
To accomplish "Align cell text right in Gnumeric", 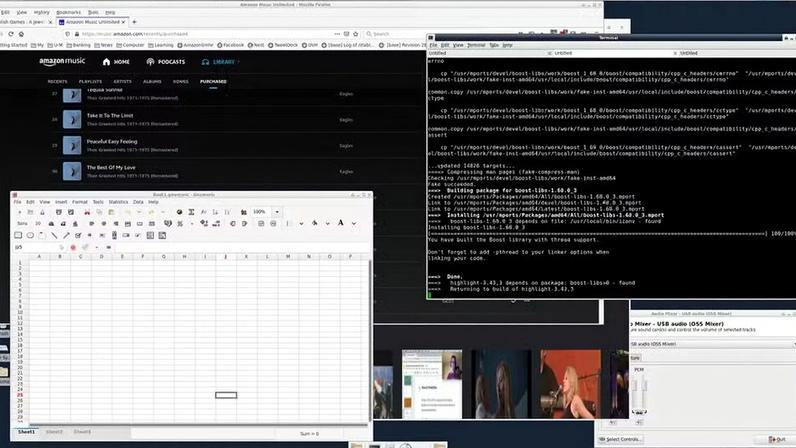I will click(x=116, y=223).
